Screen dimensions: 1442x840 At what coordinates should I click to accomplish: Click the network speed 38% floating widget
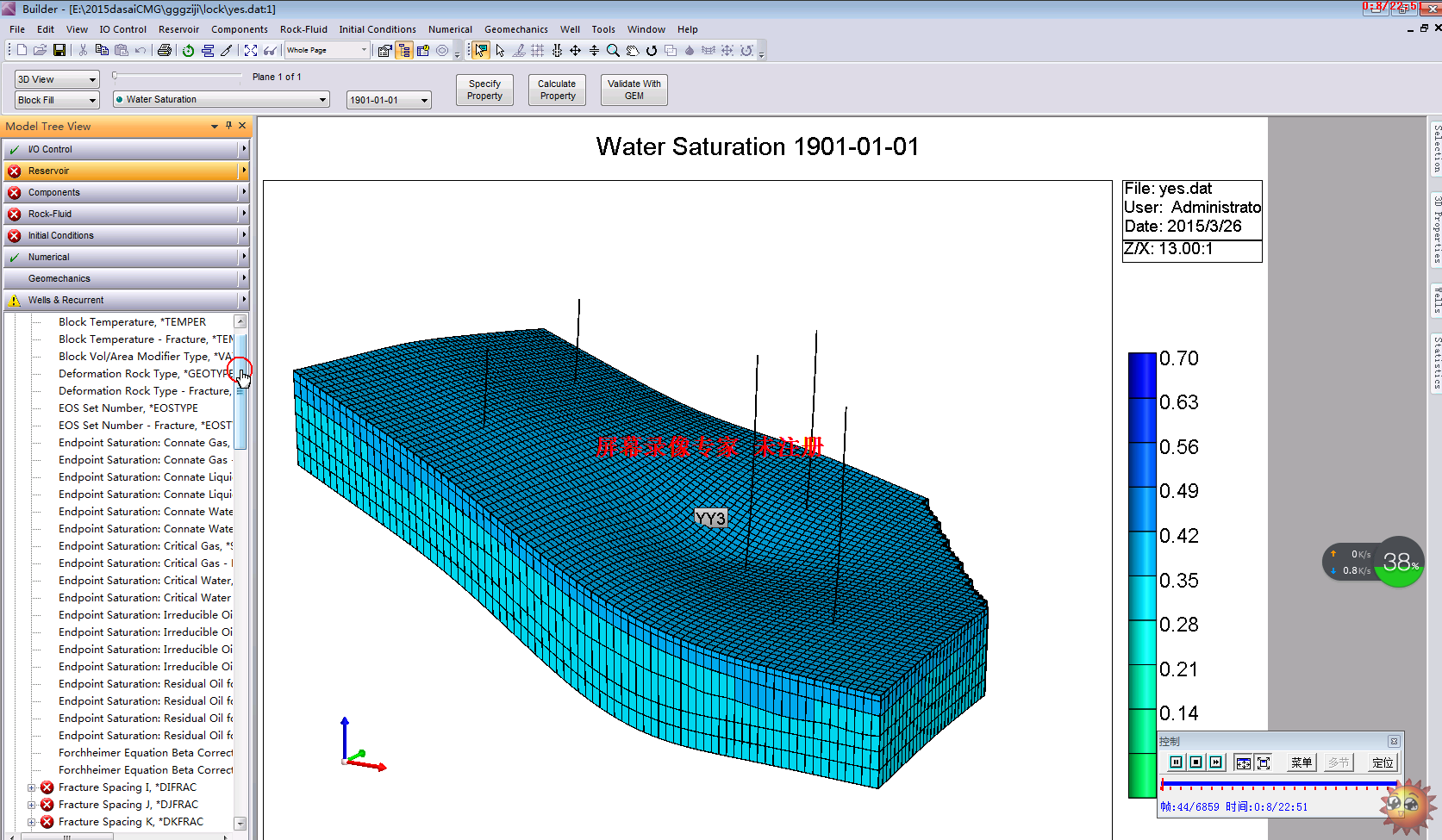coord(1374,563)
